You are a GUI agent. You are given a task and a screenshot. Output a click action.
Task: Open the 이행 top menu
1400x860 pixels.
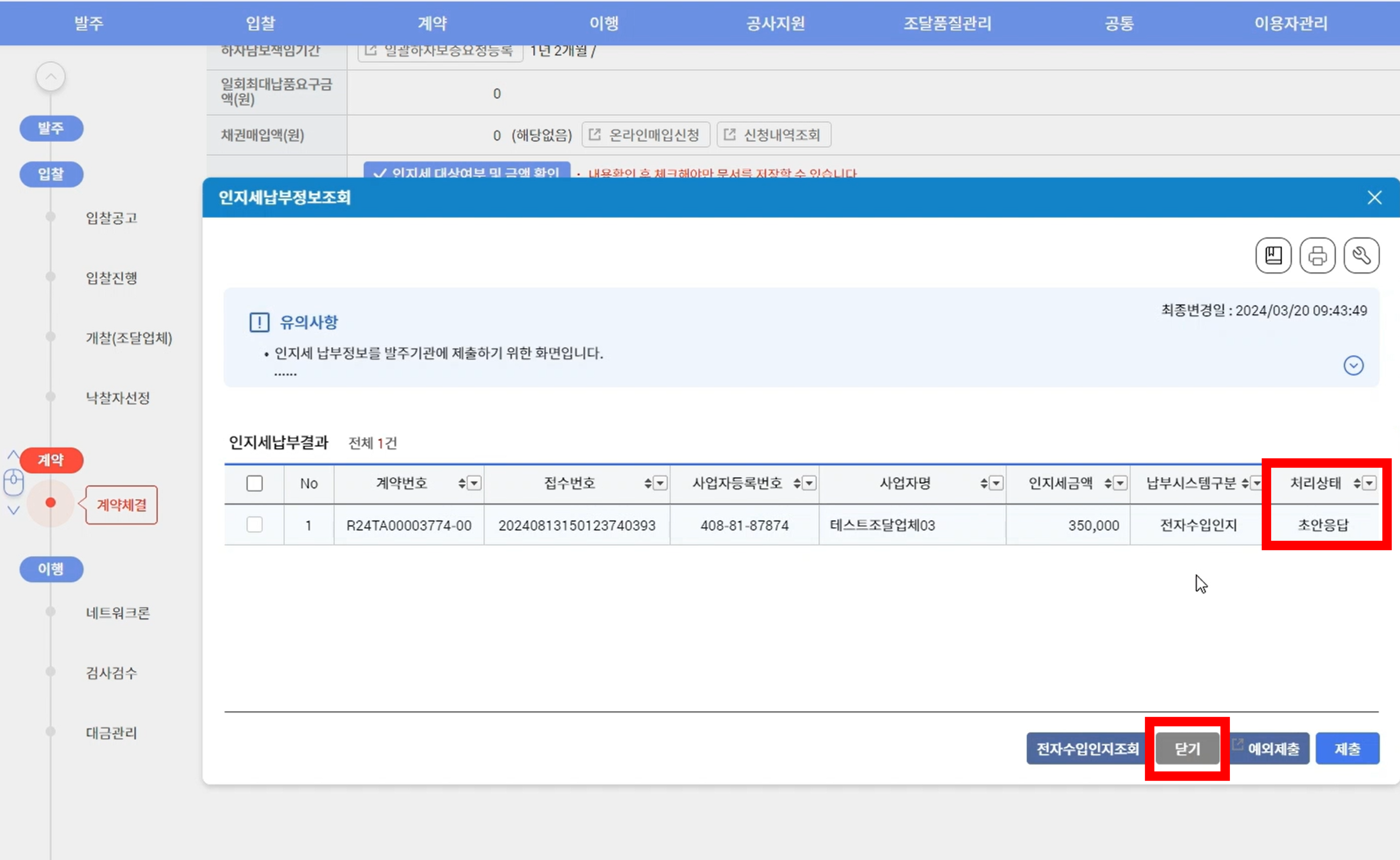(x=604, y=23)
